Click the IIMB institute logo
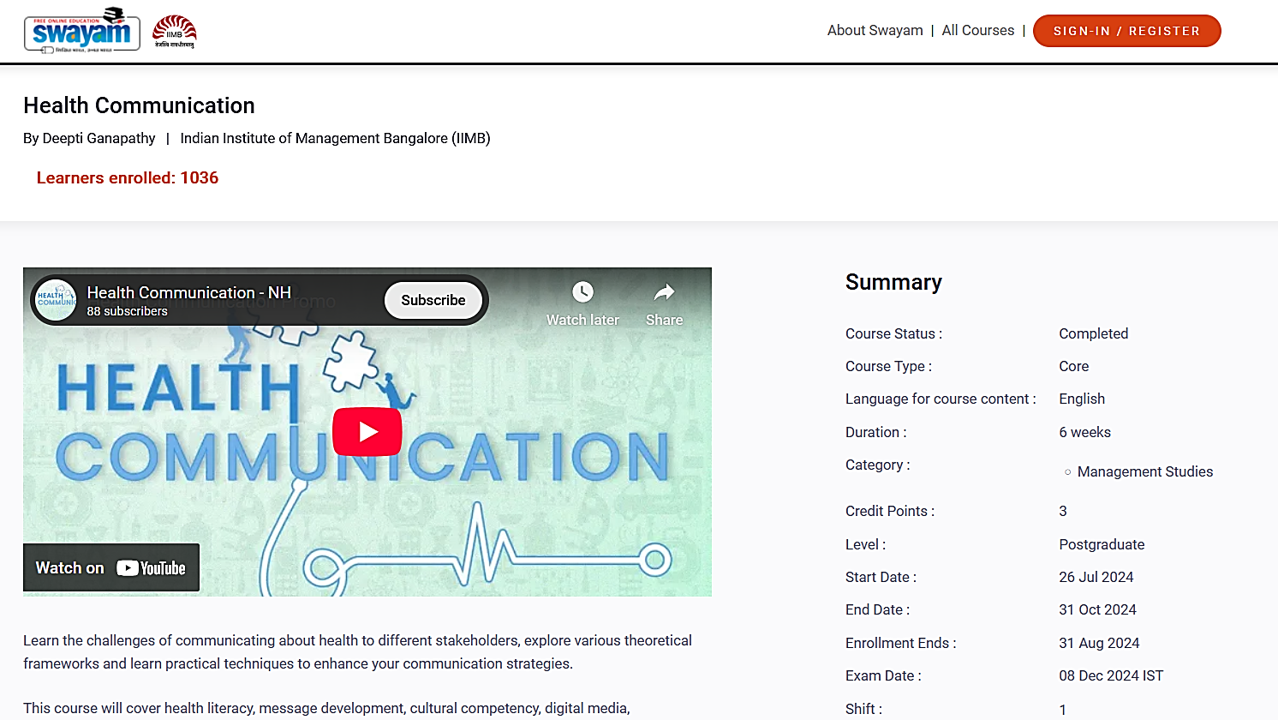Viewport: 1278px width, 720px height. pyautogui.click(x=174, y=32)
